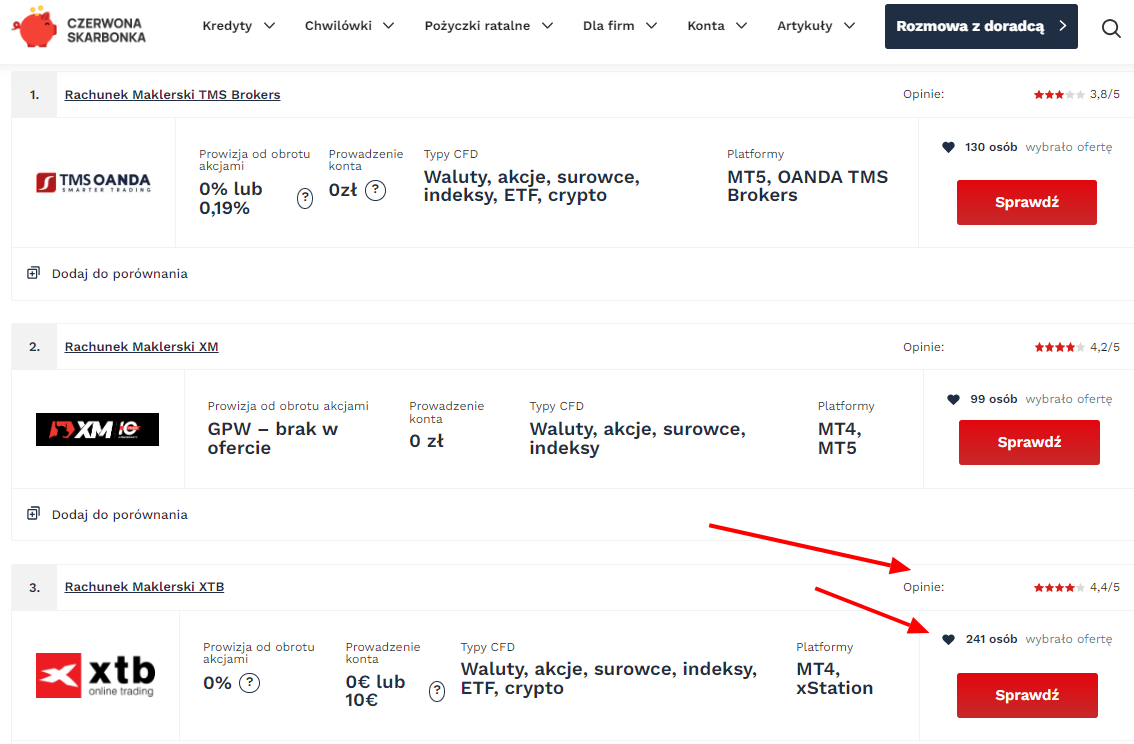The image size is (1134, 744).
Task: Open Rachunek Maklerski TMS Brokers link
Action: point(172,95)
